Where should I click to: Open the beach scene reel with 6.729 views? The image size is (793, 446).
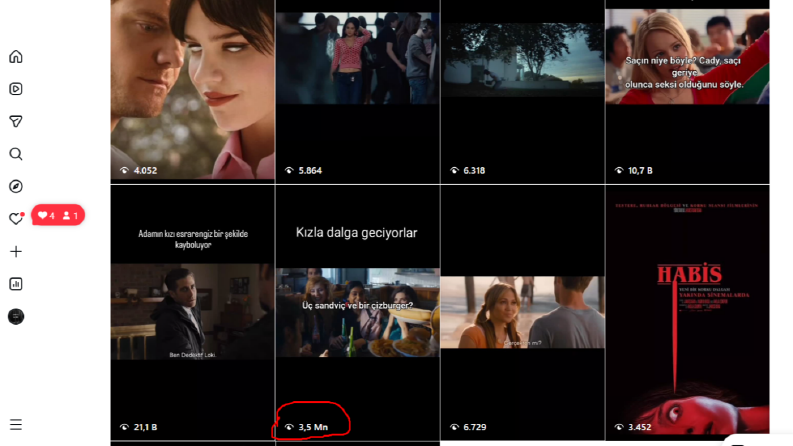(522, 313)
